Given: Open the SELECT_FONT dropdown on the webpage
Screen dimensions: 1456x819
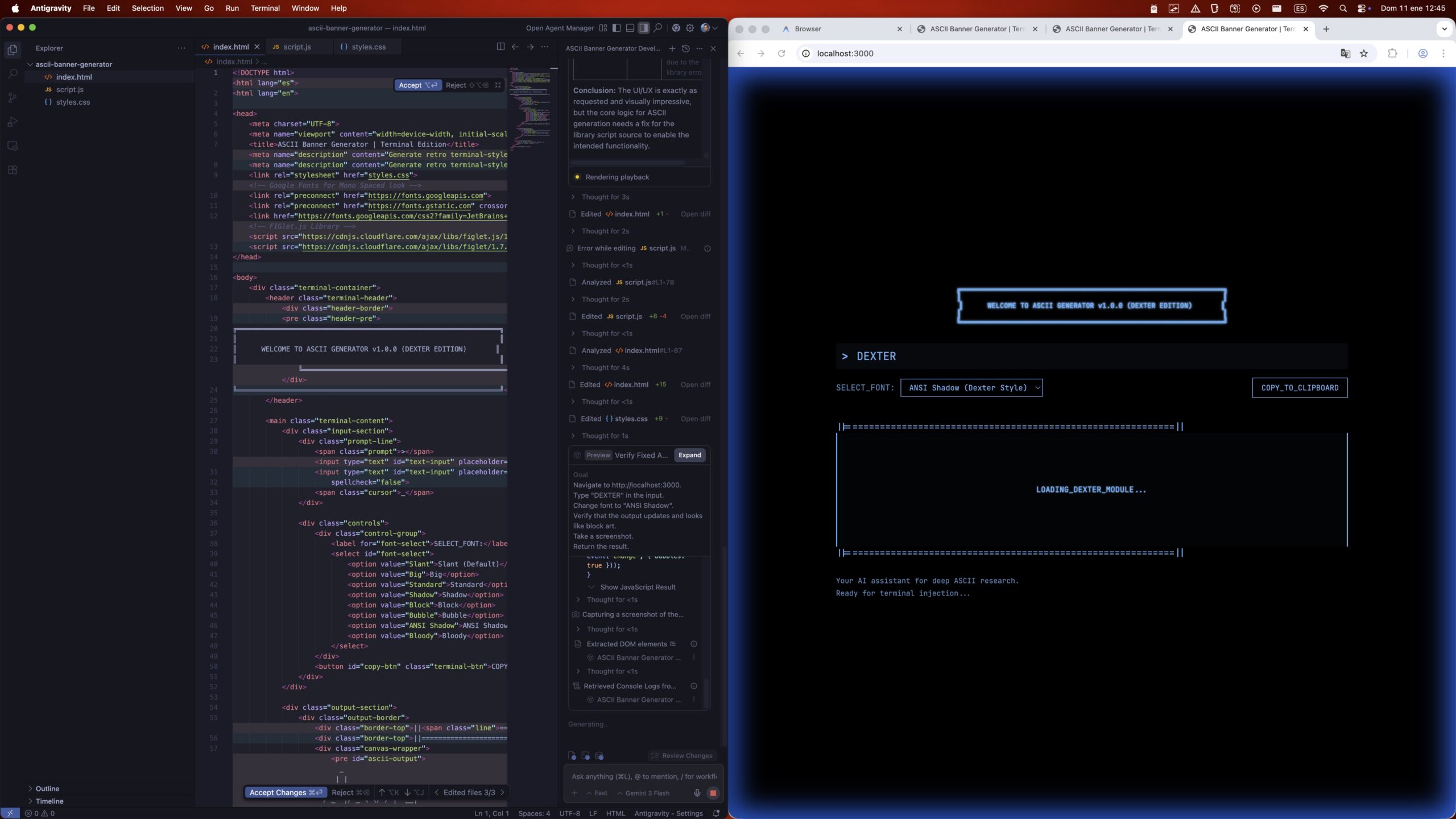Looking at the screenshot, I should 971,388.
